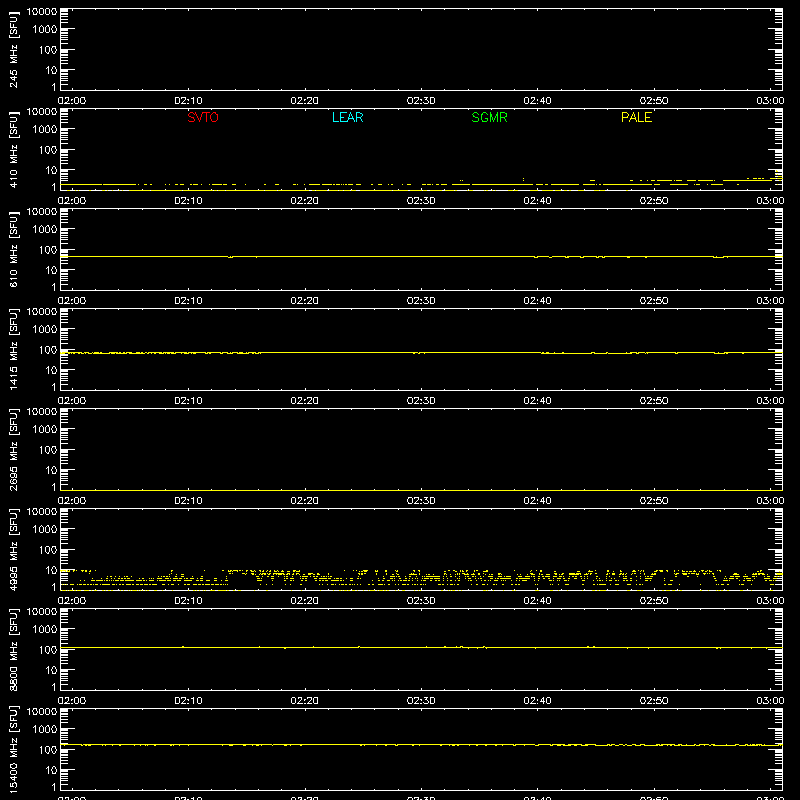Click the yellow trace in the 1415 MHz panel
Viewport: 800px width, 800px height.
coord(421,353)
